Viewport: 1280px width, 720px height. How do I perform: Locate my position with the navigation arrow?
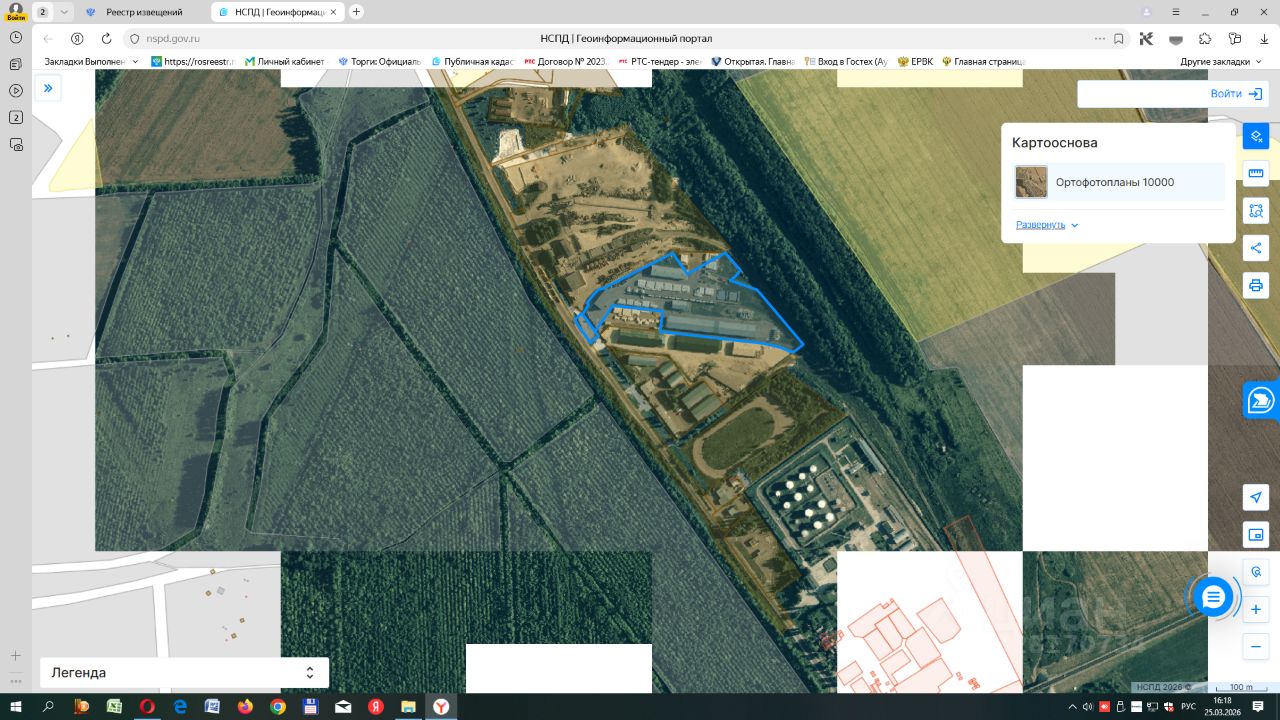[x=1256, y=497]
